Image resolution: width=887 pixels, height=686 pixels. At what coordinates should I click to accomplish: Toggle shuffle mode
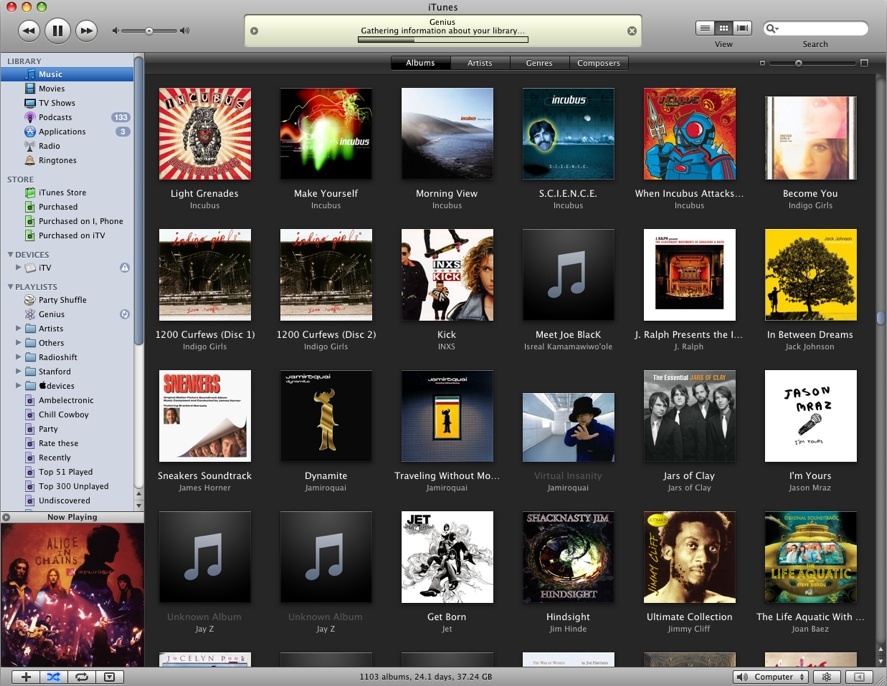pos(54,677)
